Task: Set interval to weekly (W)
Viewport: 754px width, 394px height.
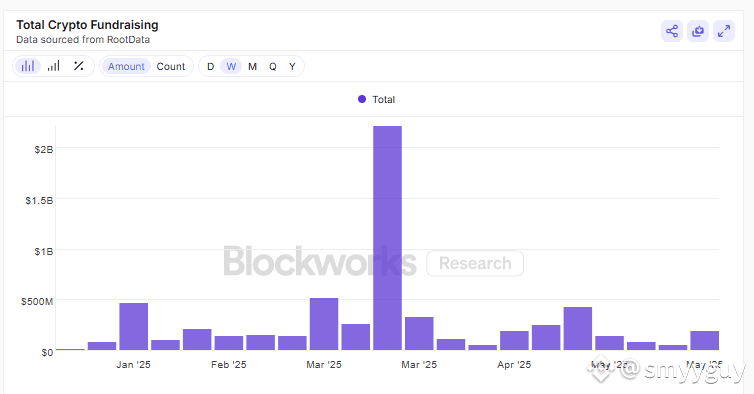Action: point(231,66)
